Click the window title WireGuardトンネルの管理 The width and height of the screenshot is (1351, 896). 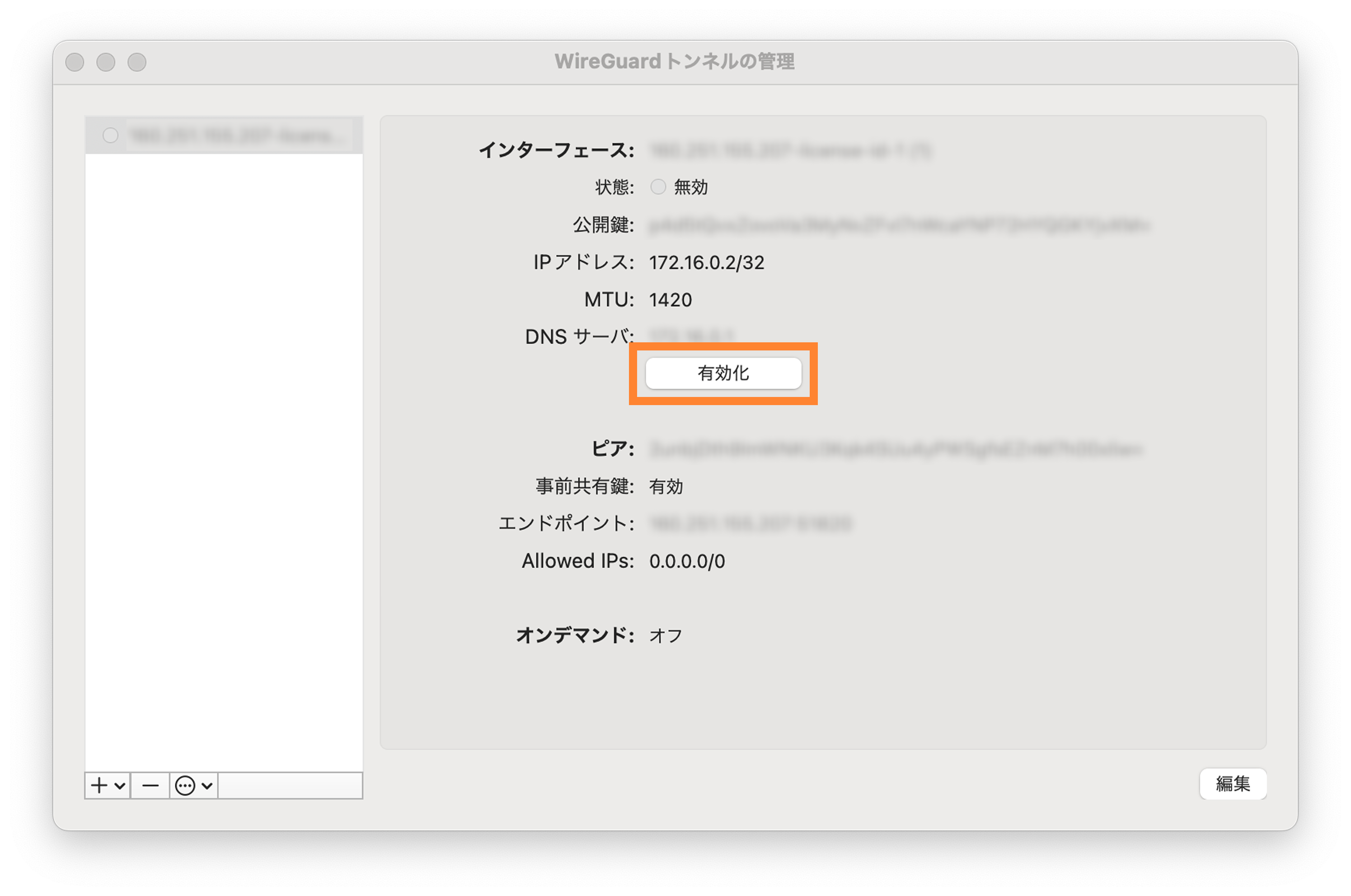point(675,61)
